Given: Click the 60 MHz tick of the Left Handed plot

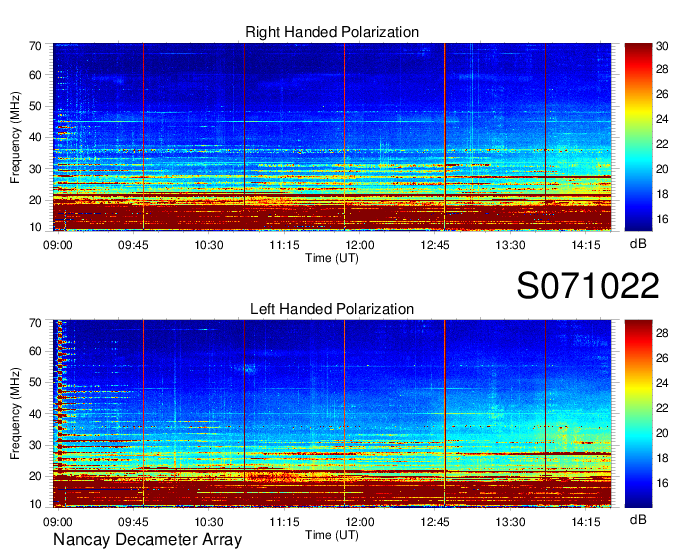Looking at the screenshot, I should pyautogui.click(x=35, y=351).
